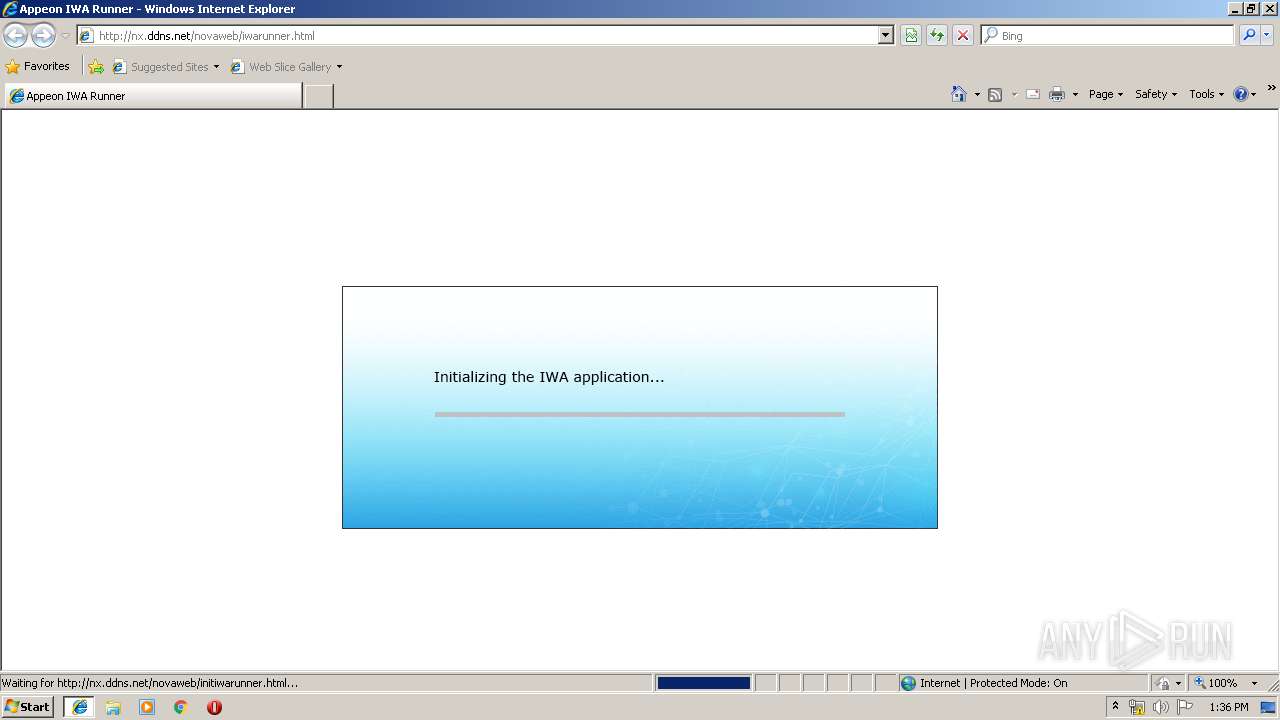Click Internet Explorer taskbar icon

click(x=79, y=707)
